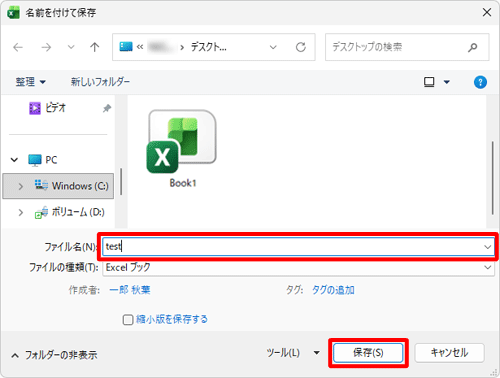This screenshot has width=500, height=378.
Task: Enable 縮小版を保存する checkbox
Action: click(128, 320)
